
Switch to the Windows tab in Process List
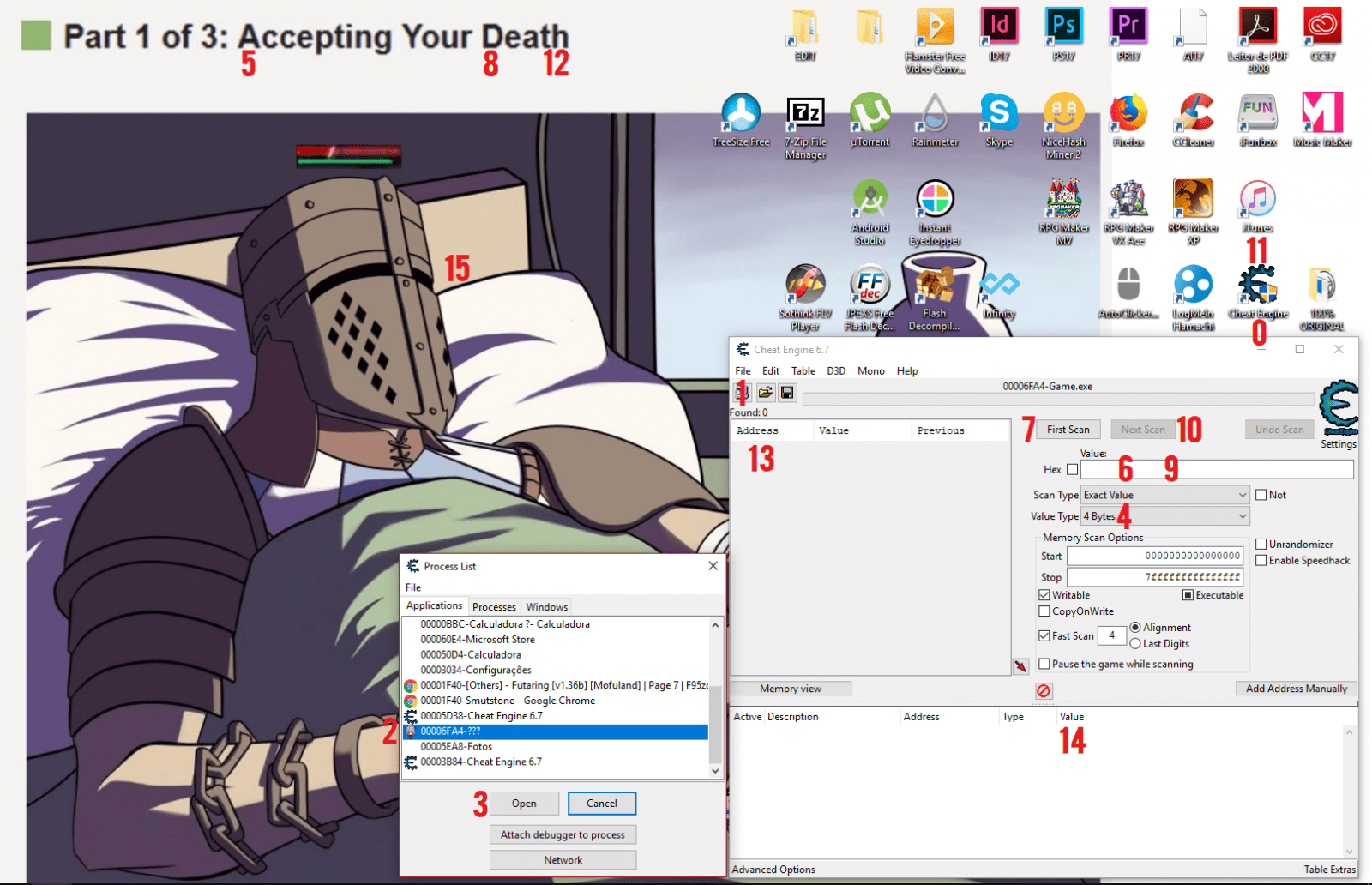[547, 606]
